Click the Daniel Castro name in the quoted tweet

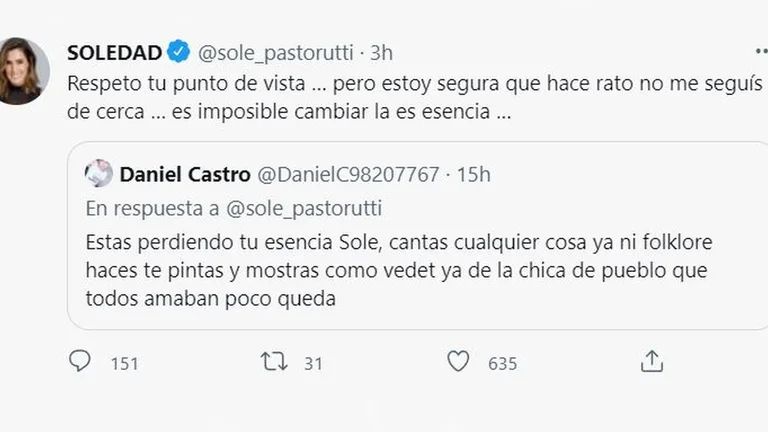point(184,174)
